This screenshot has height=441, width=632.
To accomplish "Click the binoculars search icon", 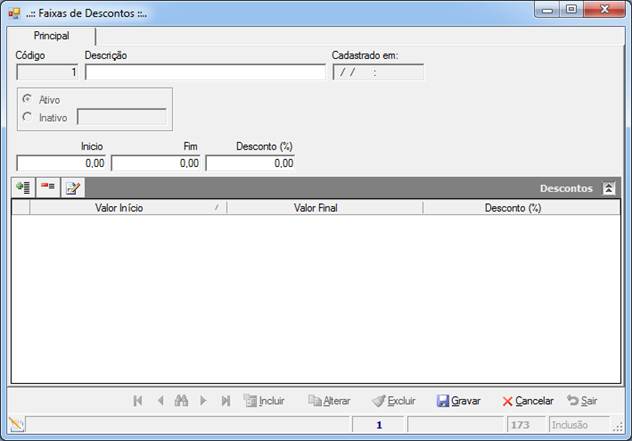I will coord(181,401).
